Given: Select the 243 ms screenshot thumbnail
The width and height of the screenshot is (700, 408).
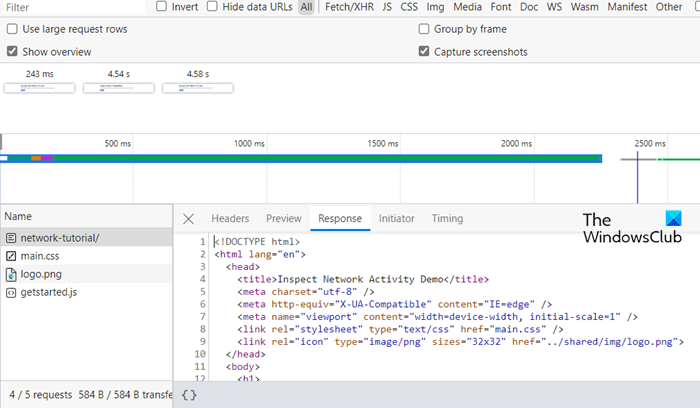Looking at the screenshot, I should pos(39,88).
